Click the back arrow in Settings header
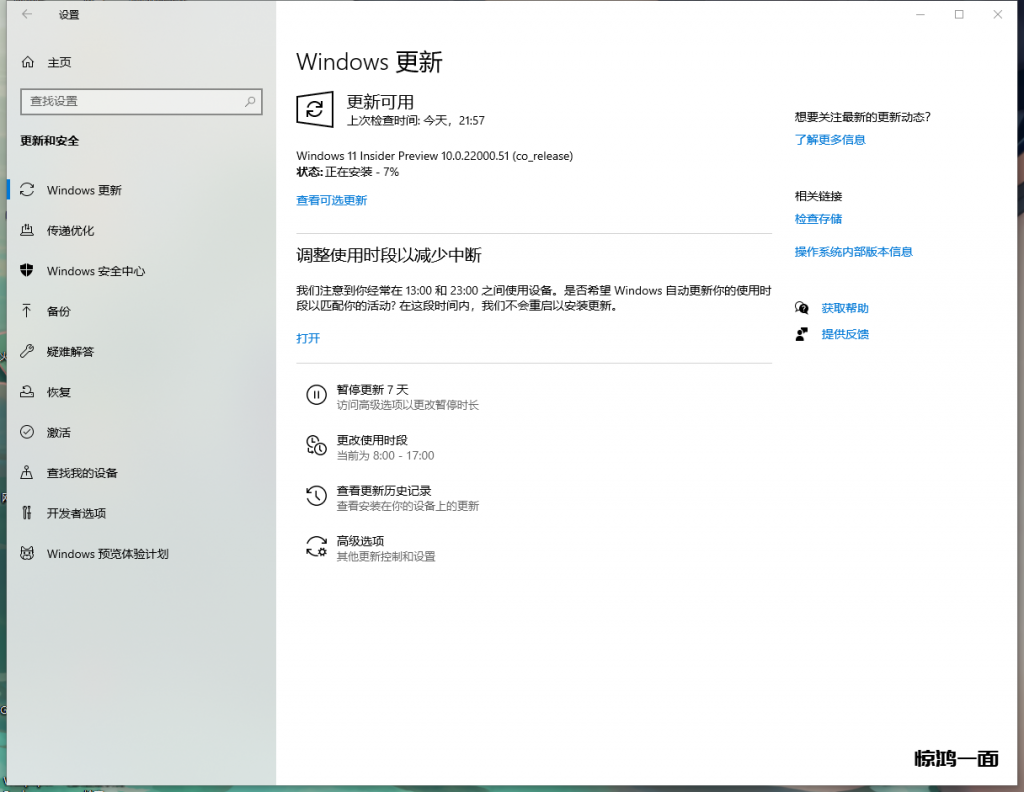The height and width of the screenshot is (792, 1024). coord(27,15)
